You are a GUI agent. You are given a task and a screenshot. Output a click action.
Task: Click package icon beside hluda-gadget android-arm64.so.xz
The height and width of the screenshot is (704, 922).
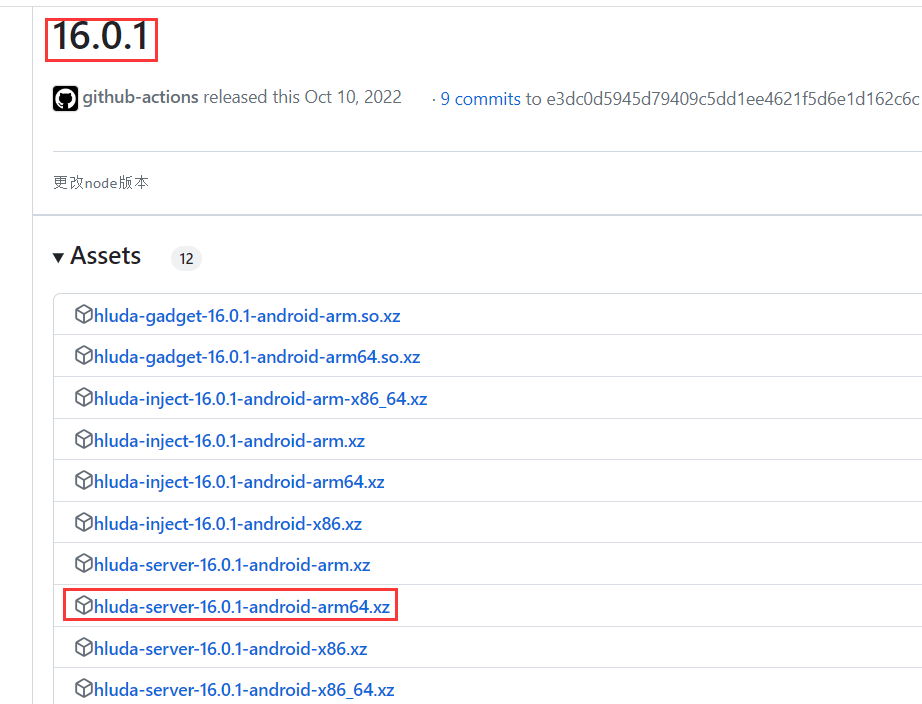coord(83,357)
